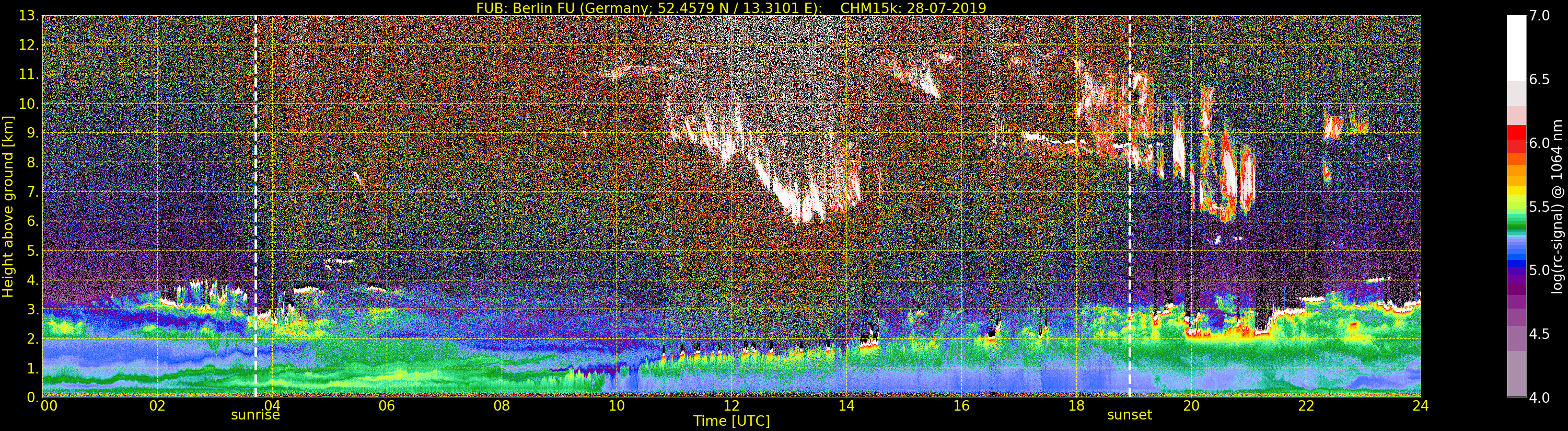Image resolution: width=1568 pixels, height=431 pixels.
Task: Click the "4.5" value on the colorbar scale
Action: 1539,334
